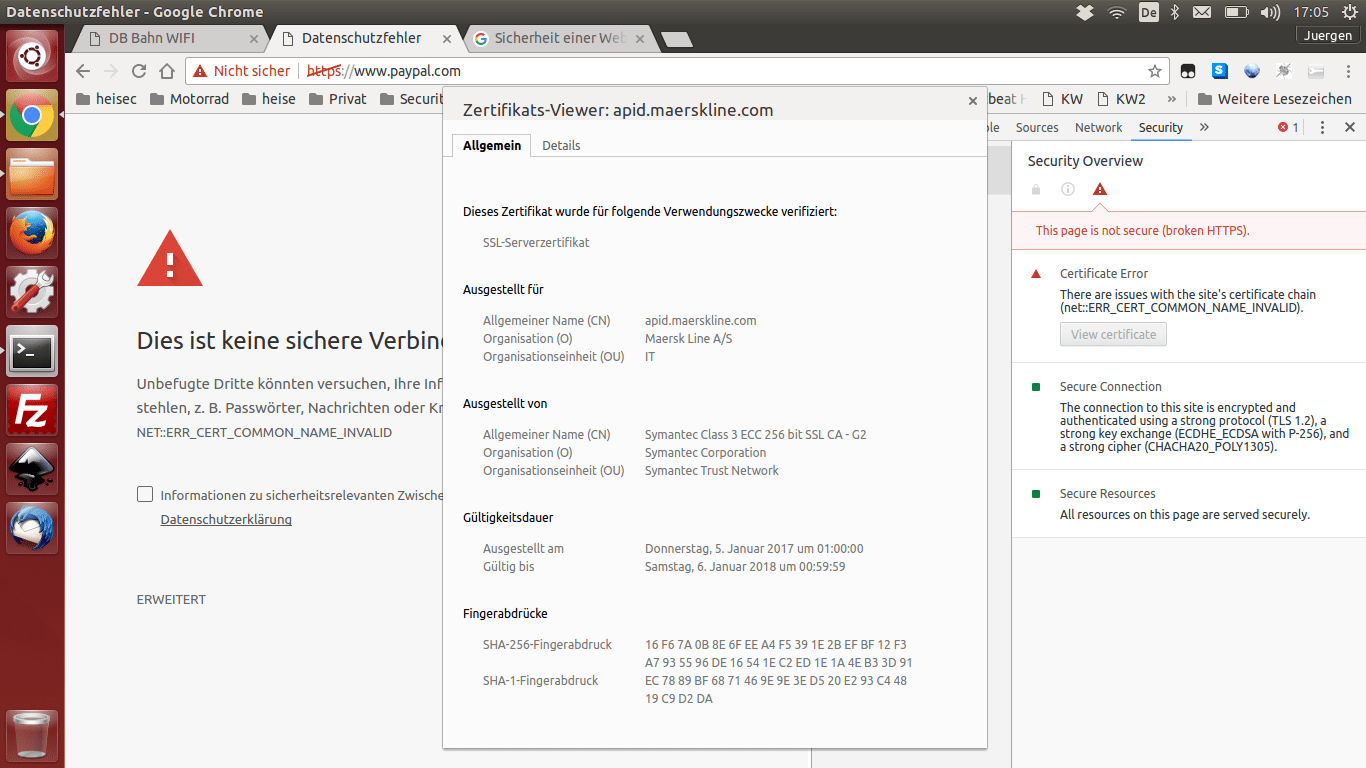Expand the ERWEITERT advanced section

point(171,600)
